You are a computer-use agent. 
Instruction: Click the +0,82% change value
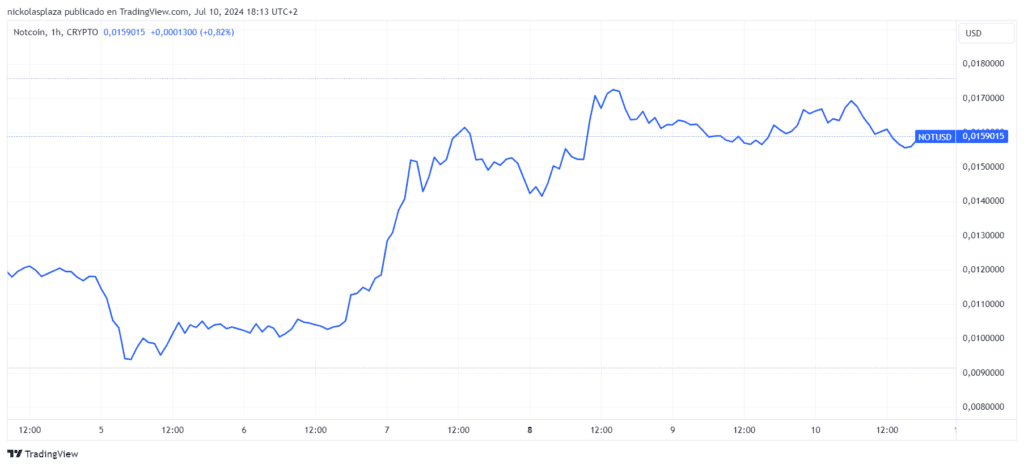click(215, 33)
